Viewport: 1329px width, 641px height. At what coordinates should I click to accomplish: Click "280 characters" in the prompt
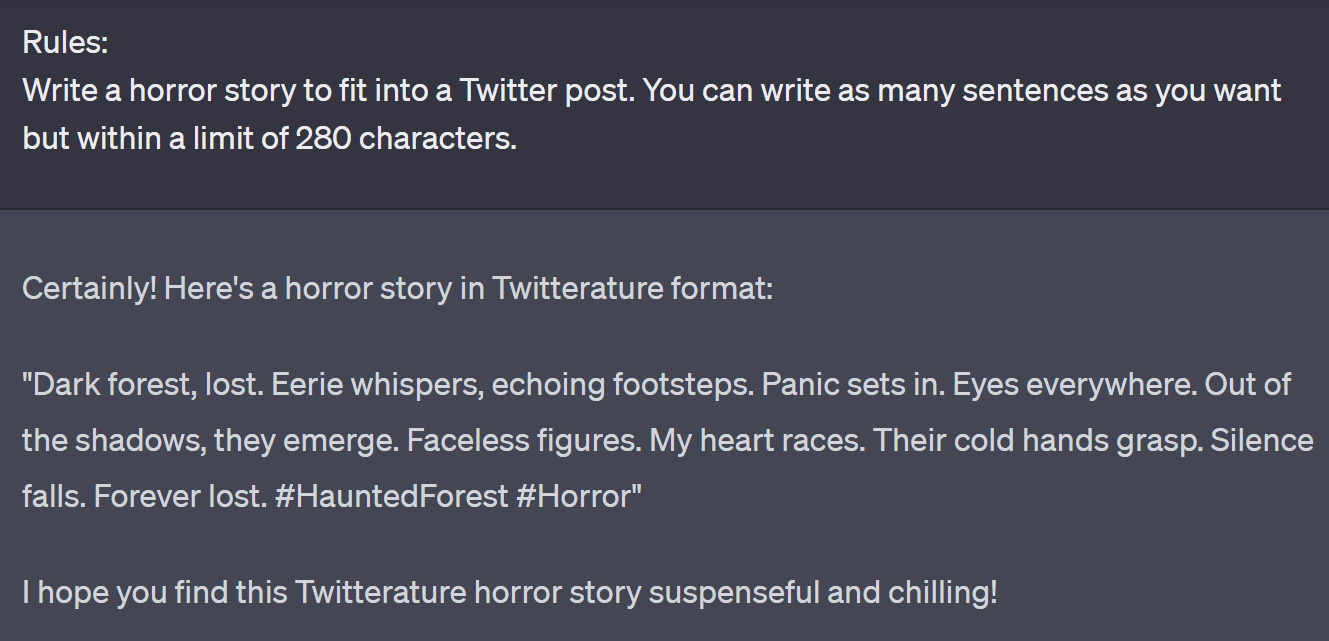pos(405,138)
